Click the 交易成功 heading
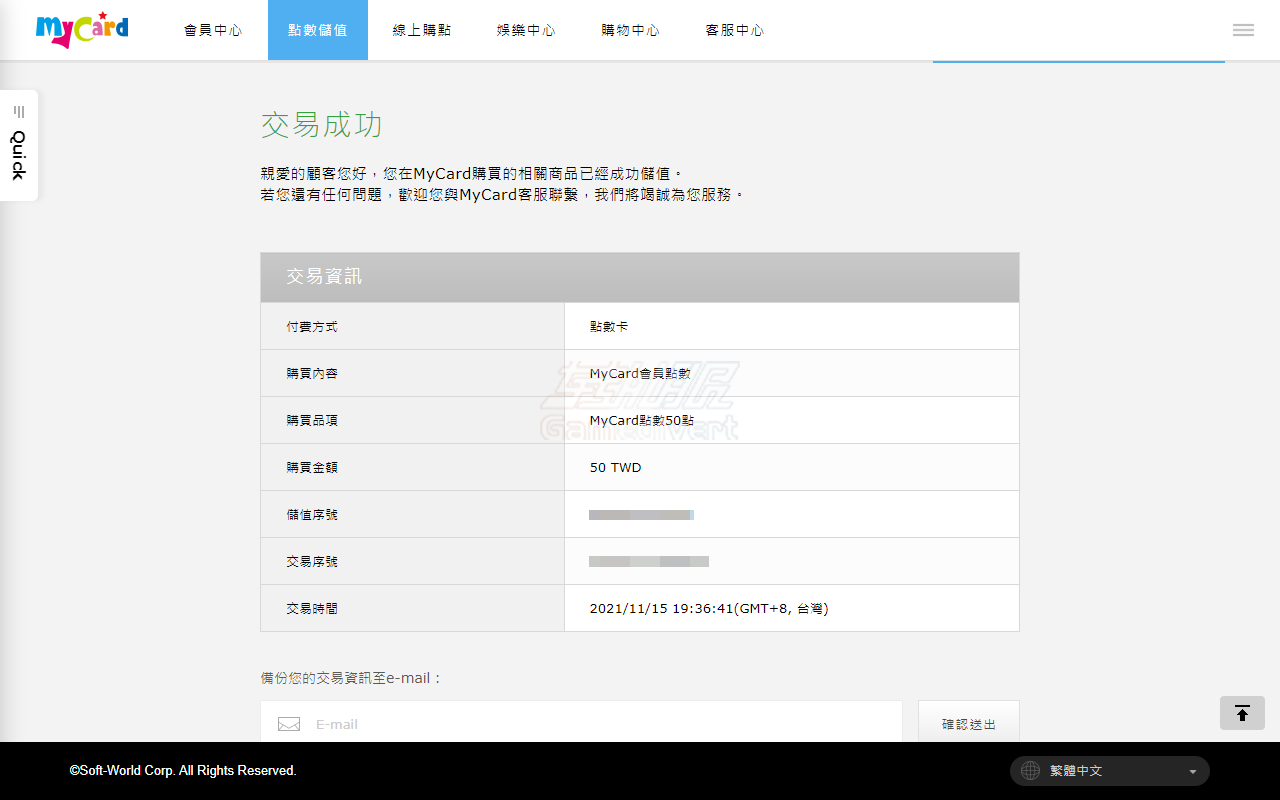The width and height of the screenshot is (1280, 800). pos(322,125)
